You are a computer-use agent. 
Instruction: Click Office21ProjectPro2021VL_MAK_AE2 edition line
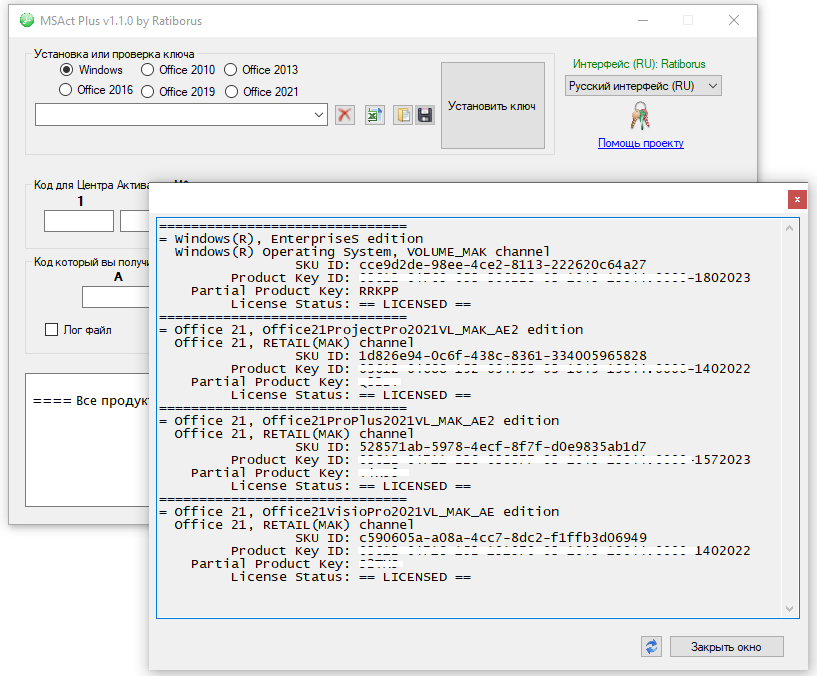tap(371, 330)
